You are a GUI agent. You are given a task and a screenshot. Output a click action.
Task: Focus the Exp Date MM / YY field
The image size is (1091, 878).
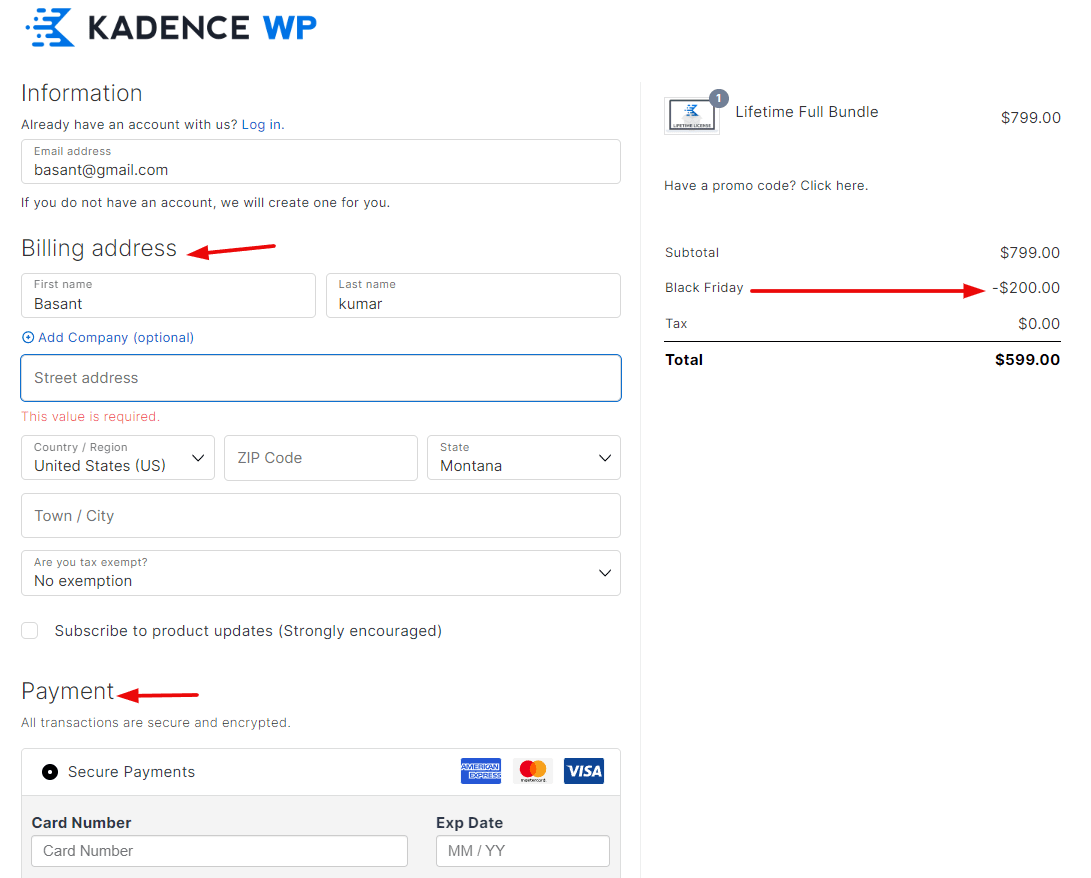(522, 851)
